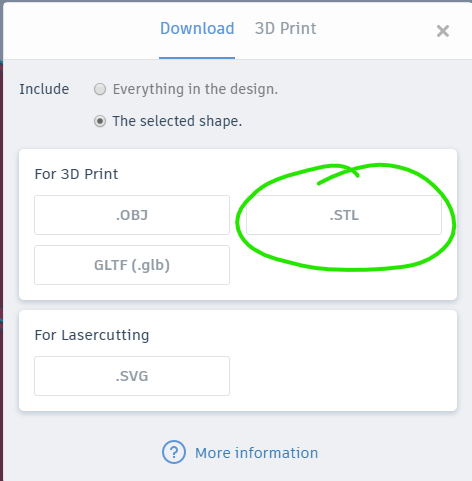Switch to the Download tab
Viewport: 472px width, 481px height.
click(x=197, y=28)
